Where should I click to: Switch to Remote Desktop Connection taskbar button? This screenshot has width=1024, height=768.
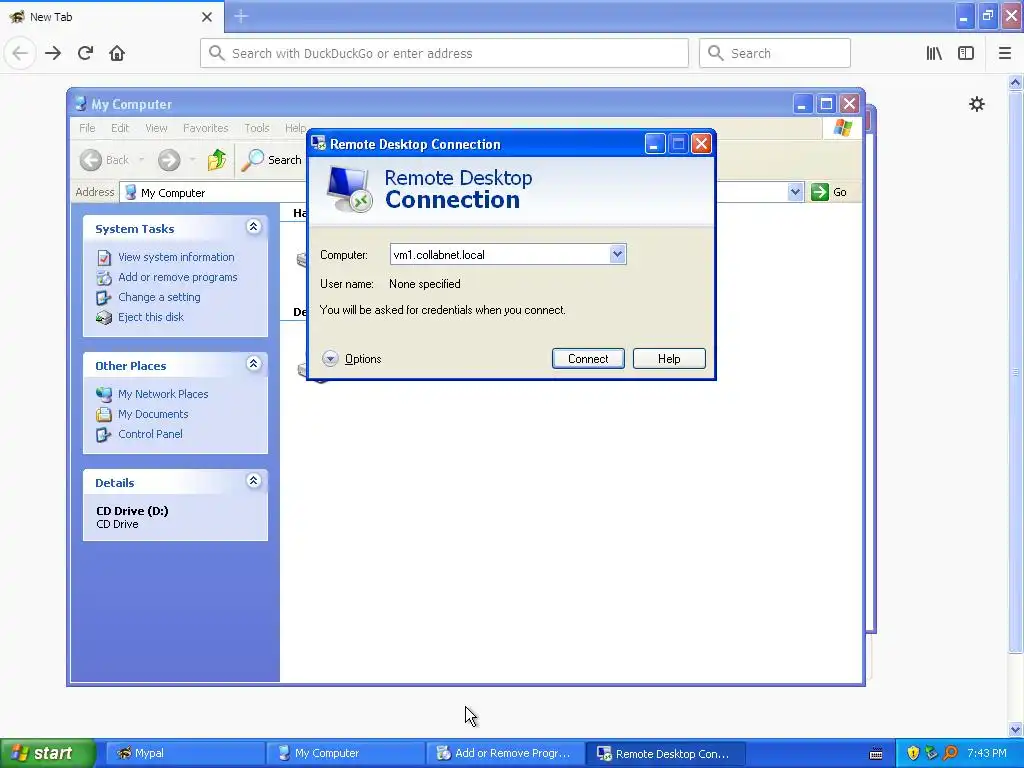(665, 753)
